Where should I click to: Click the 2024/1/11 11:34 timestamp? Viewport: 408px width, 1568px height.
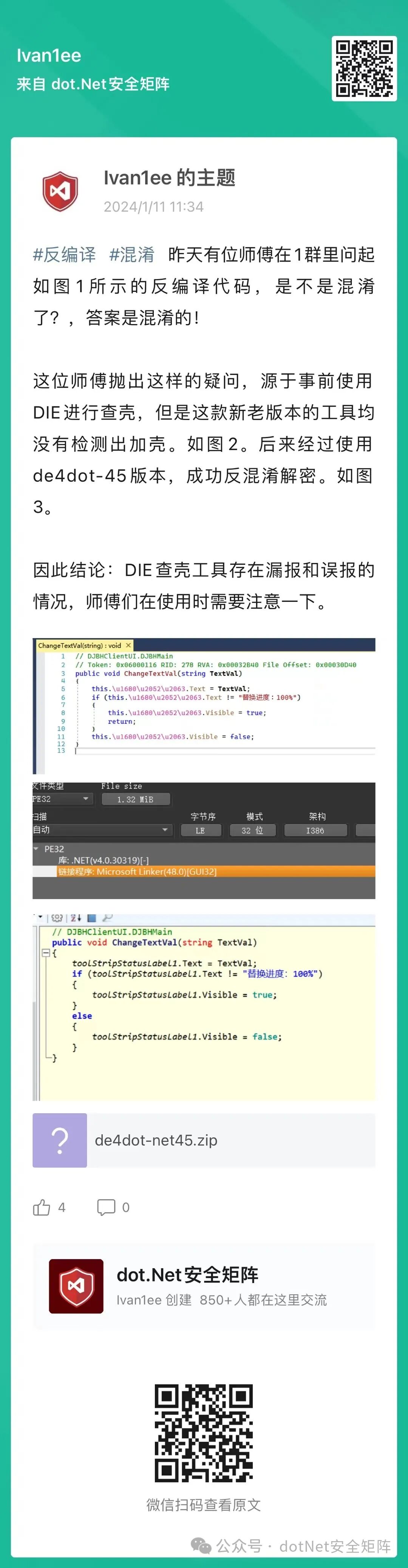pos(153,207)
